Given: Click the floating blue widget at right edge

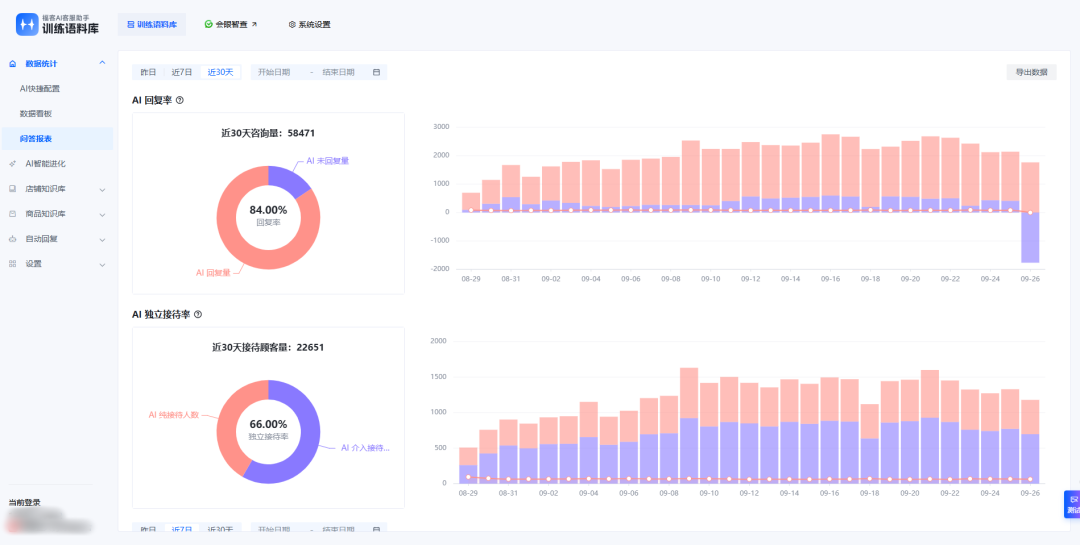Looking at the screenshot, I should tap(1072, 504).
